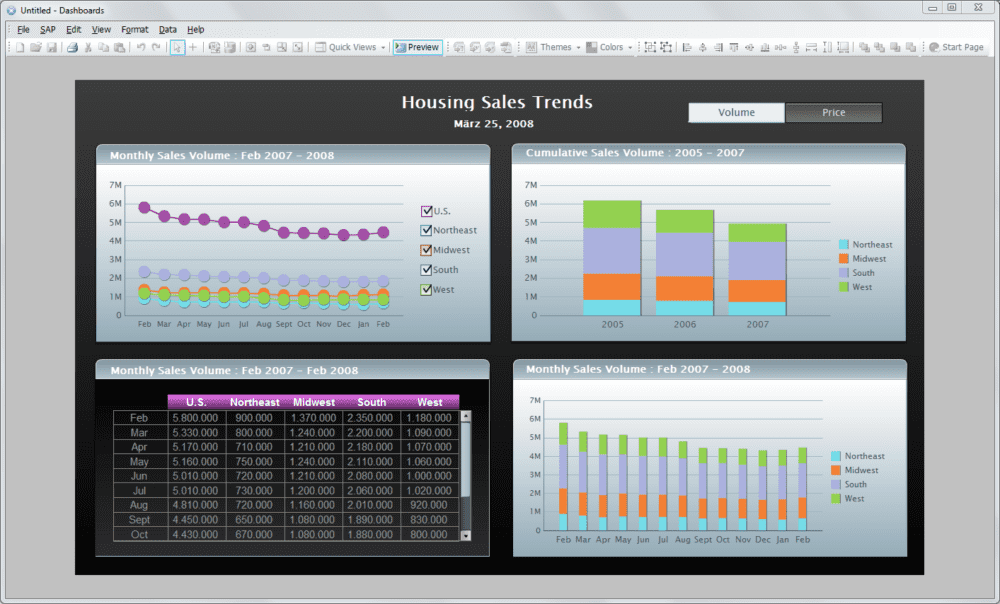This screenshot has width=1000, height=604.
Task: Open the Colors dropdown
Action: click(x=609, y=47)
